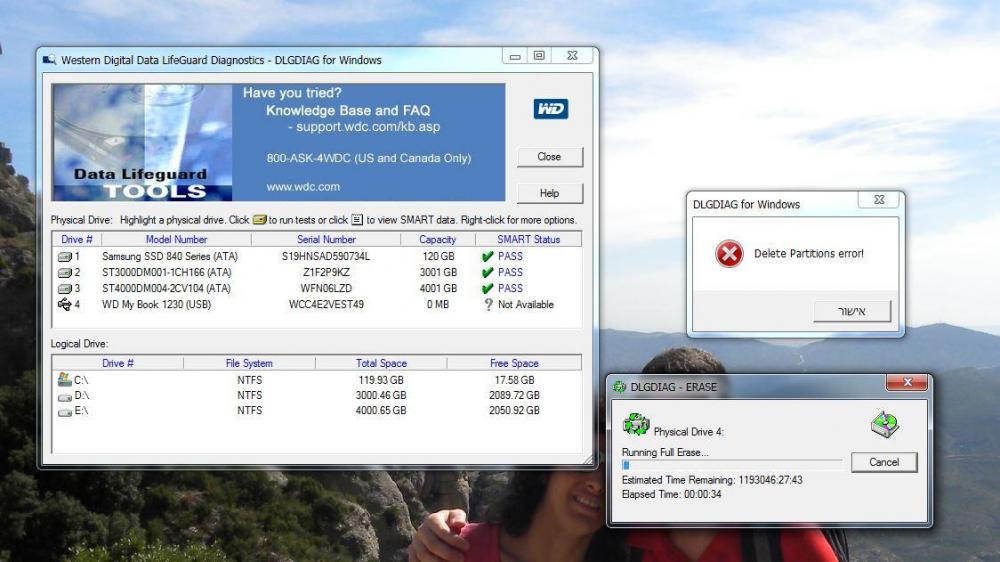Click free space 17.58 GB
This screenshot has width=1000, height=562.
pyautogui.click(x=514, y=380)
